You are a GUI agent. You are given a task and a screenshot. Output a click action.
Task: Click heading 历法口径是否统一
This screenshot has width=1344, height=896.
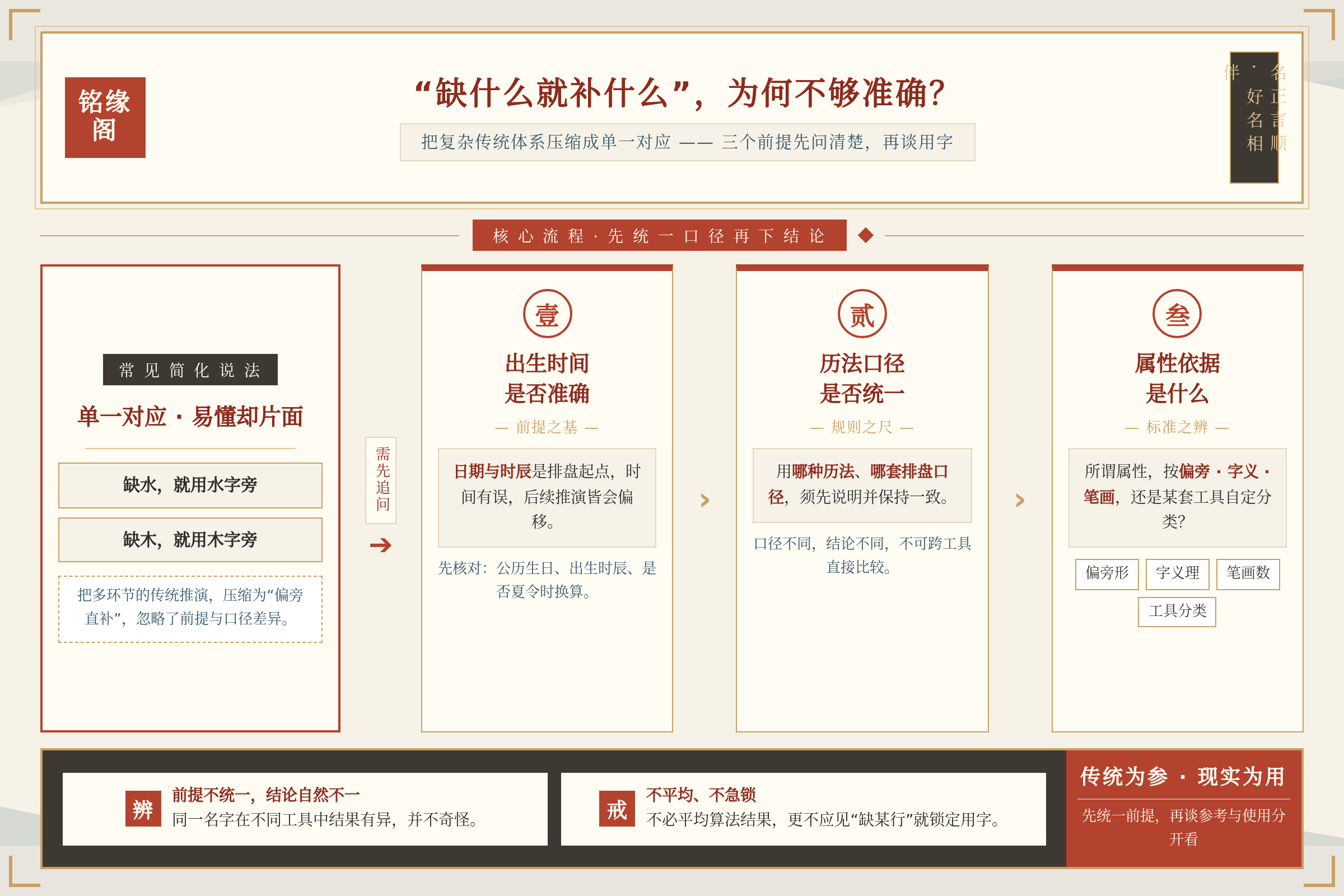point(862,379)
